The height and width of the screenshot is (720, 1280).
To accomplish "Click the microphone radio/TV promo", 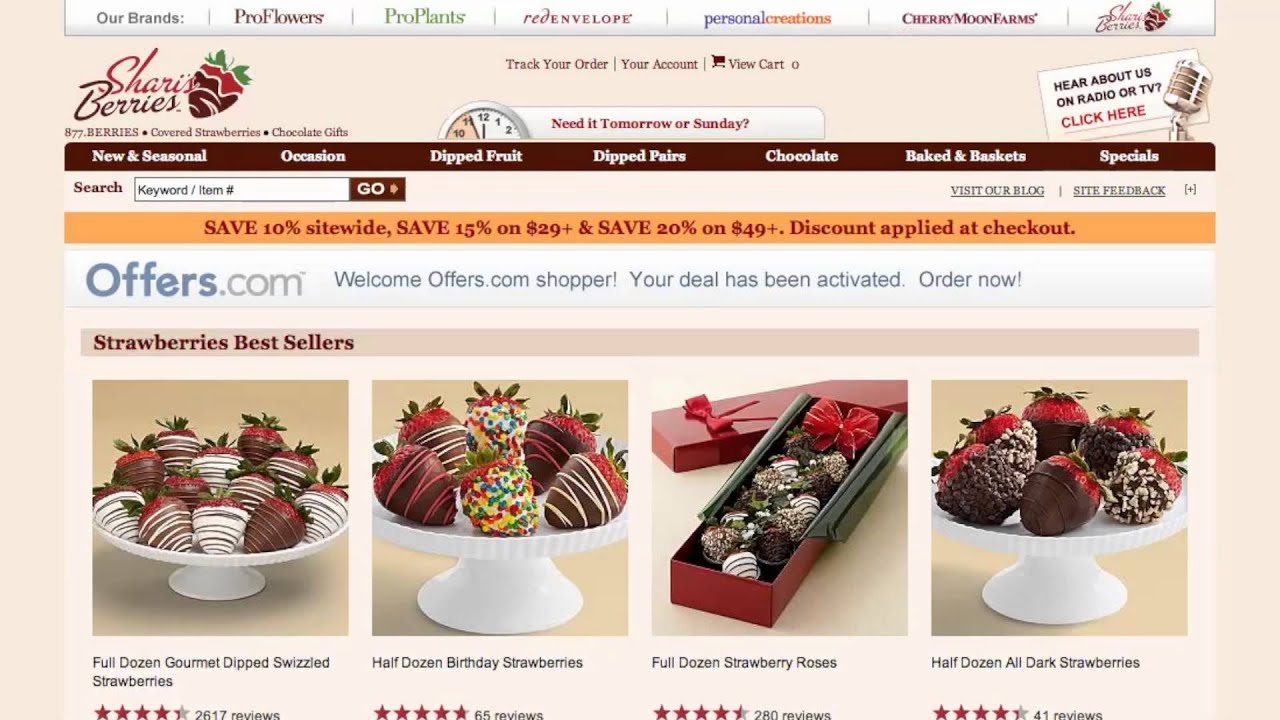I will click(1125, 96).
